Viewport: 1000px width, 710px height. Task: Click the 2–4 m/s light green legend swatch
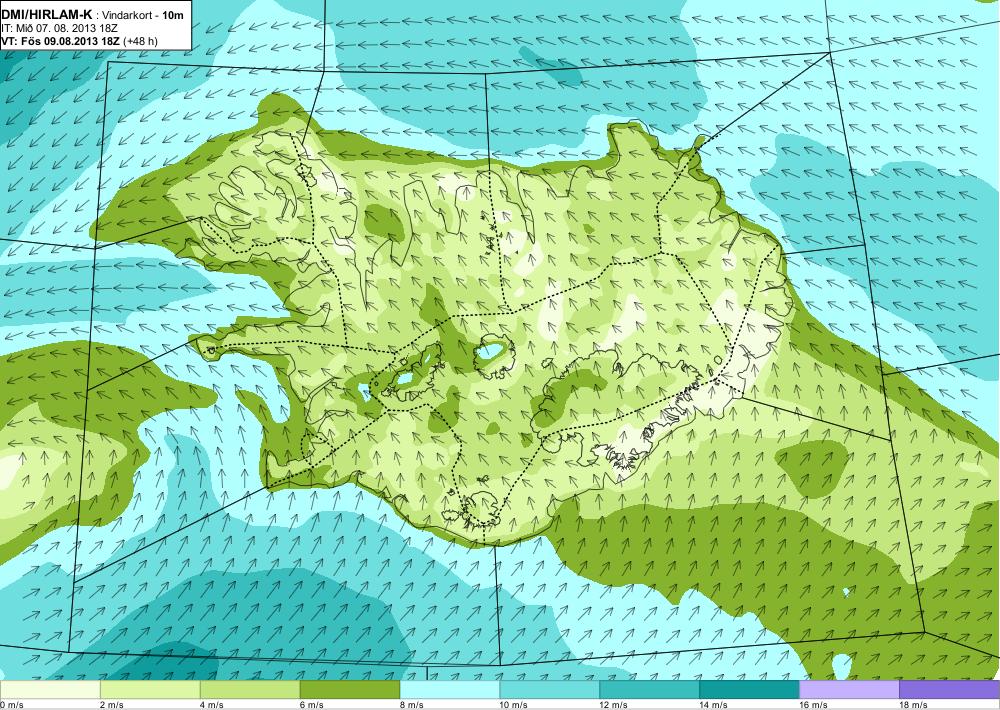(150, 690)
